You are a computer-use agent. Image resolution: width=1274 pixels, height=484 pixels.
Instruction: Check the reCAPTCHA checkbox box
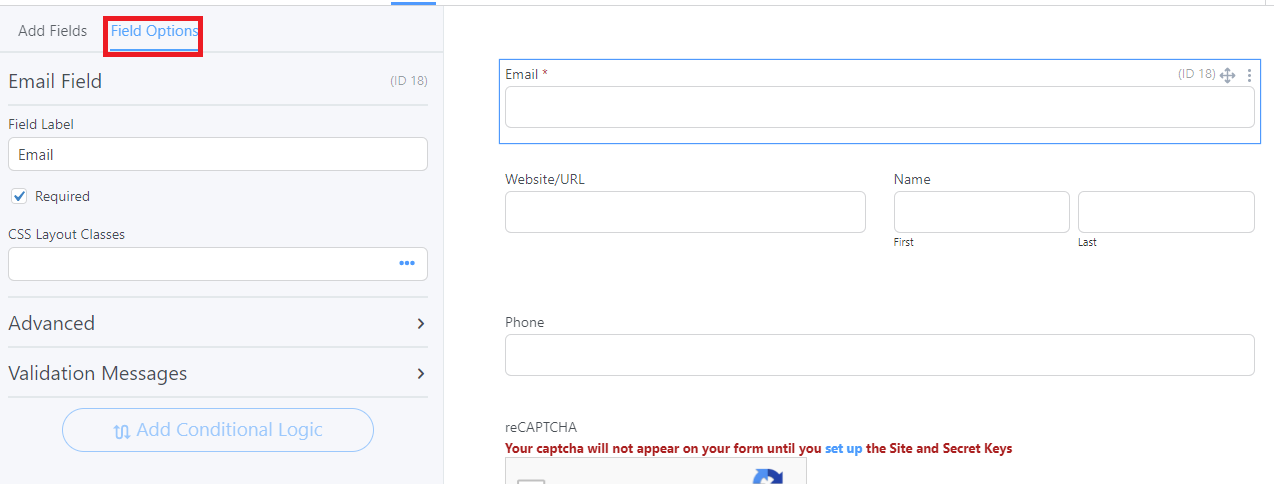(x=531, y=481)
